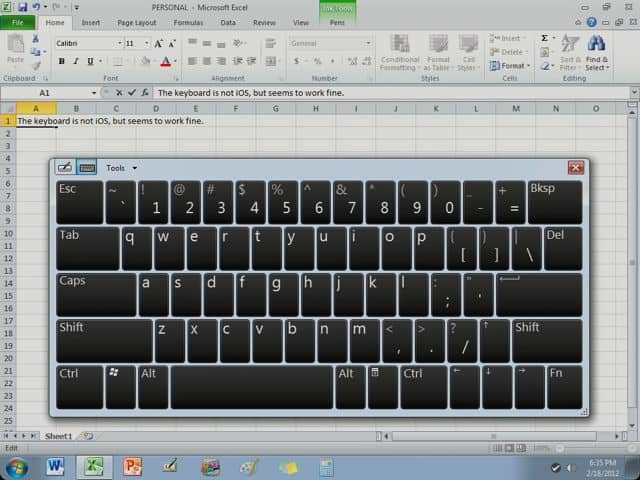The image size is (640, 480).
Task: Open the font color dropdown arrow
Action: tap(176, 62)
